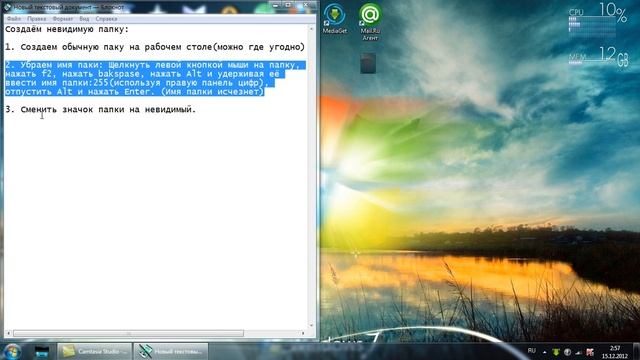Click the horizontal scrollbar left arrow

pos(8,333)
